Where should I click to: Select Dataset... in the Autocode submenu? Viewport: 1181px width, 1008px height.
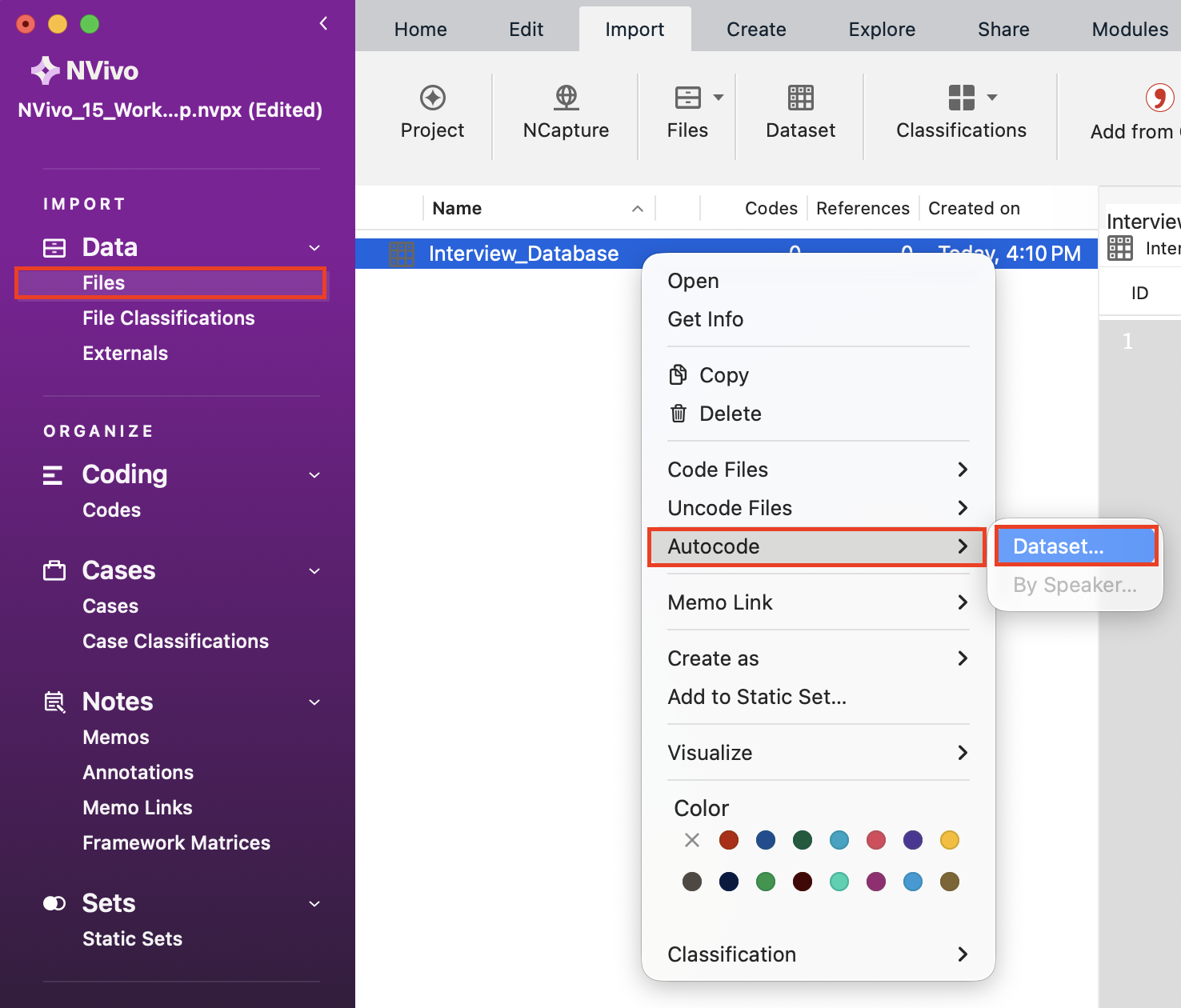point(1076,546)
